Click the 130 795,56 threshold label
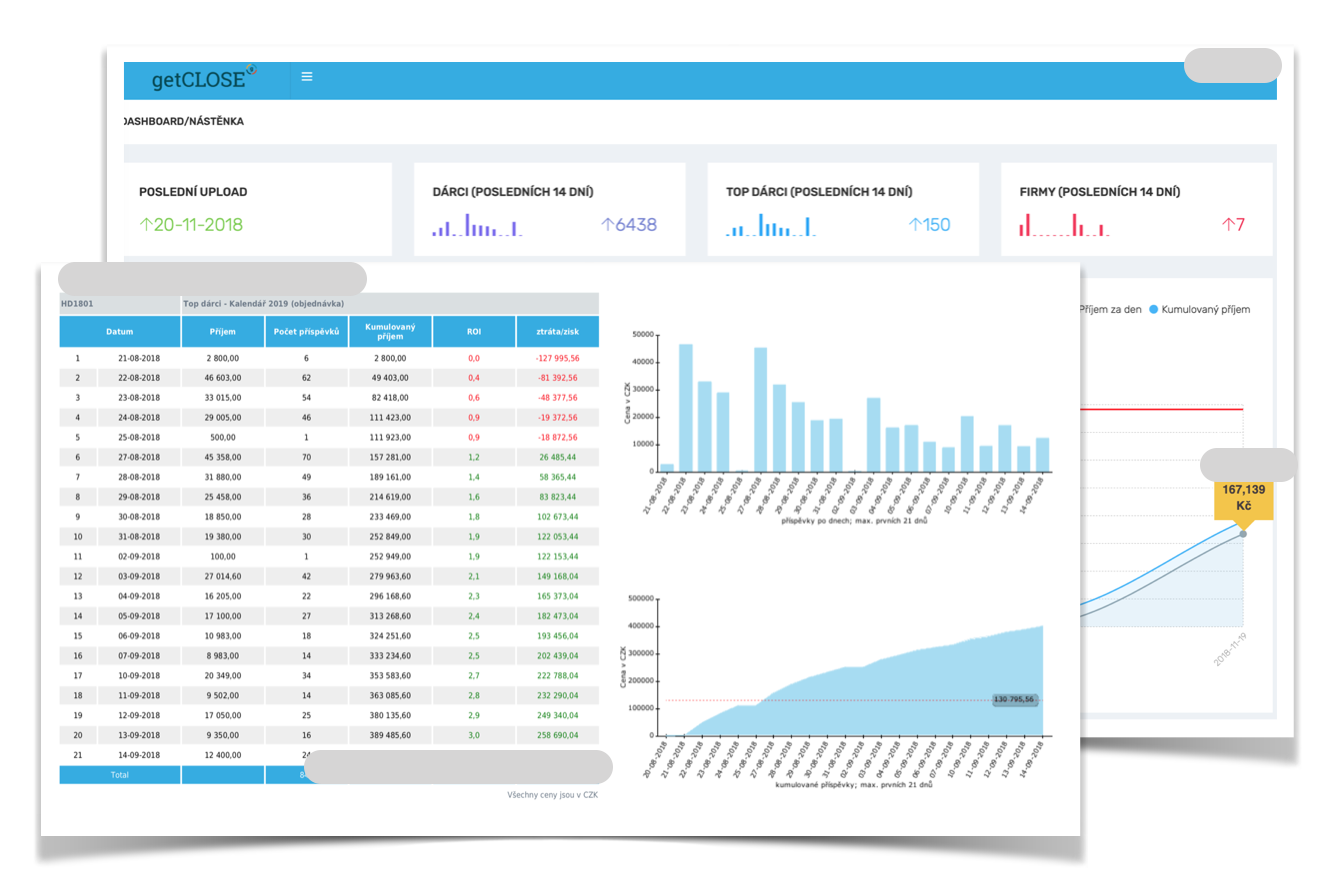 point(1015,700)
